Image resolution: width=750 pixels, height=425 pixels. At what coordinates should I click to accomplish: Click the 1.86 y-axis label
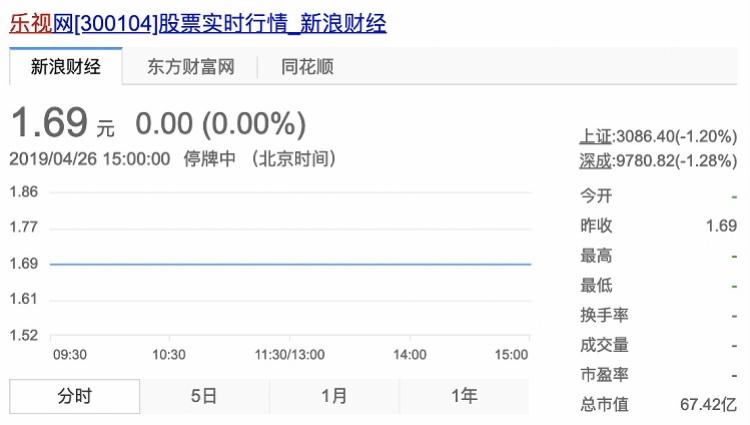pos(23,192)
